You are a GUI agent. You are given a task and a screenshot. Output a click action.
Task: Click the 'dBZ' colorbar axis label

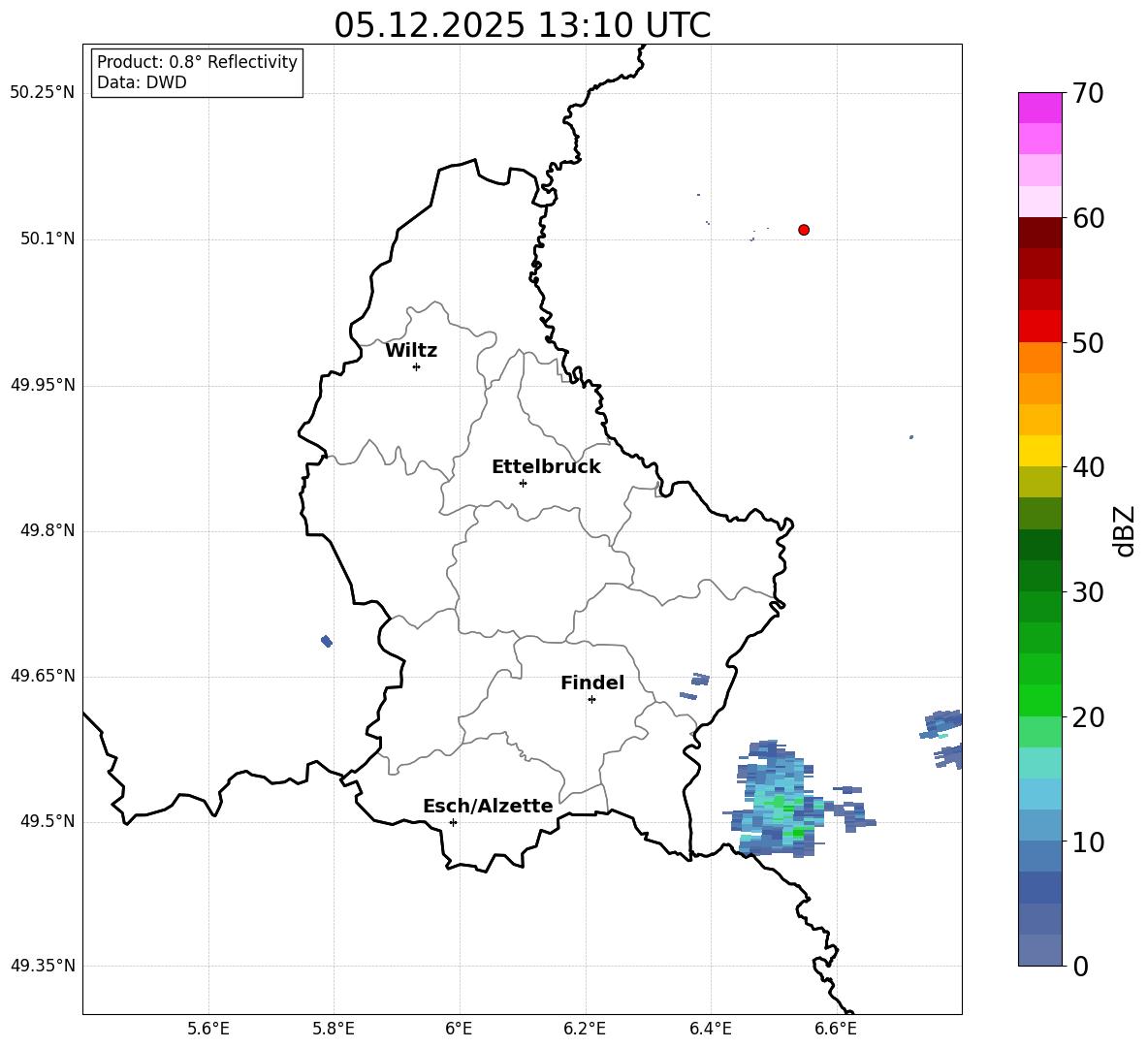1124,530
